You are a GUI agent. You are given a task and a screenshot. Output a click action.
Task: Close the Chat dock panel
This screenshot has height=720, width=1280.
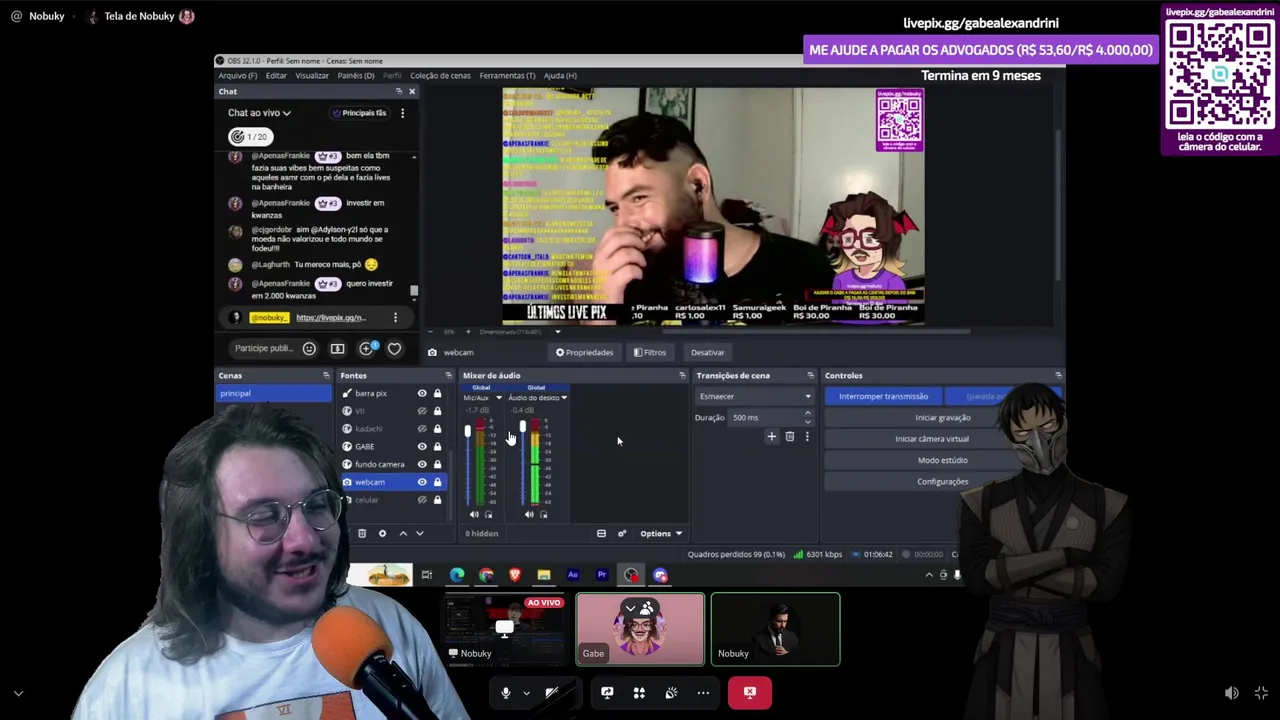(x=411, y=91)
